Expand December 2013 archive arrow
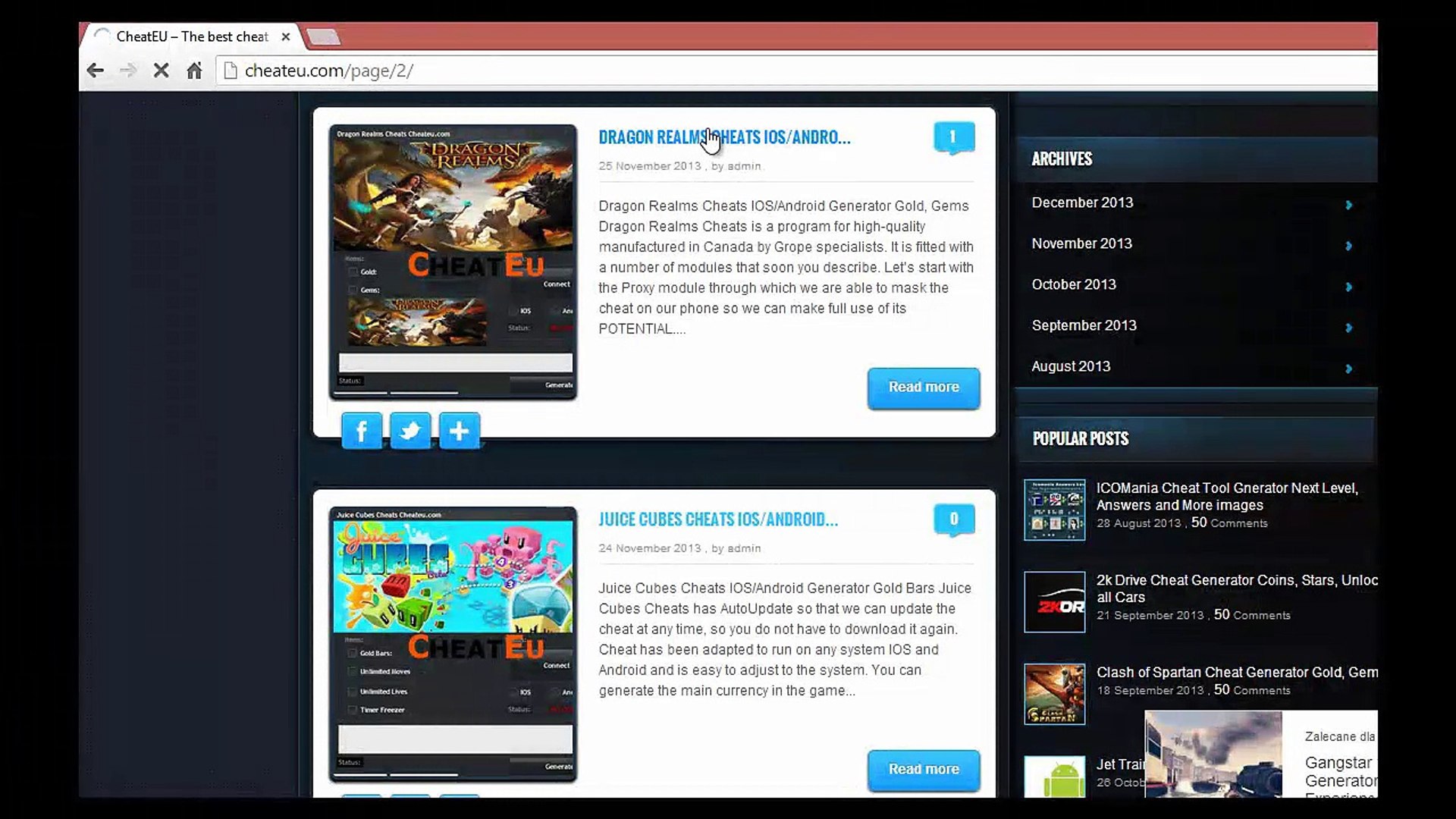 point(1348,205)
